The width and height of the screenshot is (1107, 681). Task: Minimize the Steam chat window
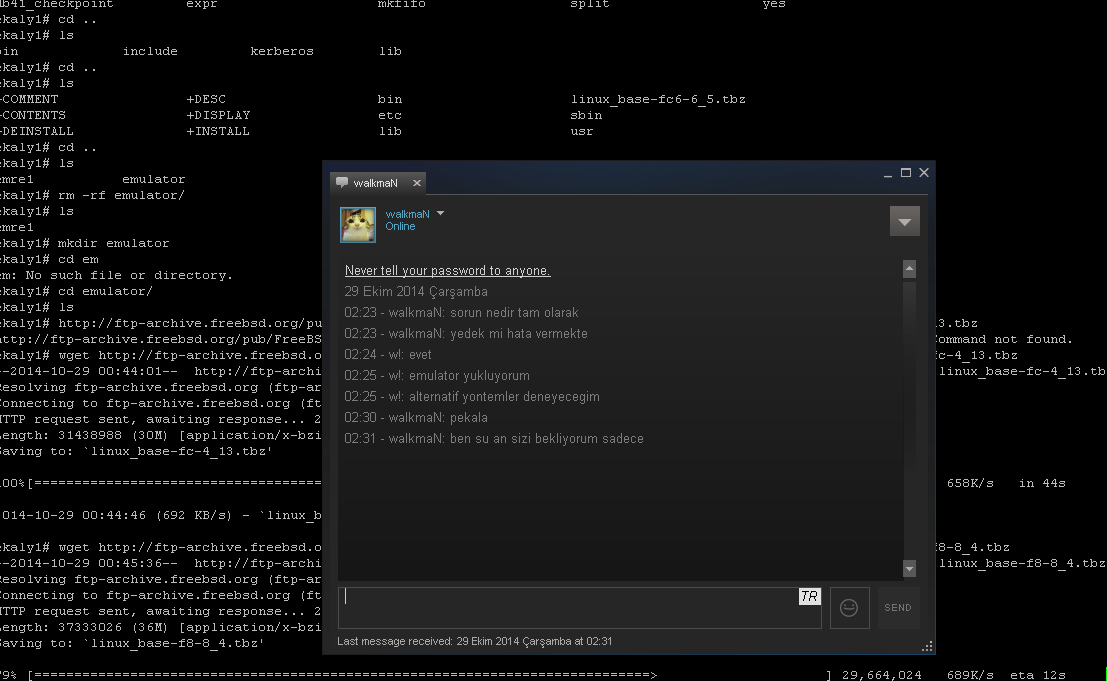click(x=887, y=174)
